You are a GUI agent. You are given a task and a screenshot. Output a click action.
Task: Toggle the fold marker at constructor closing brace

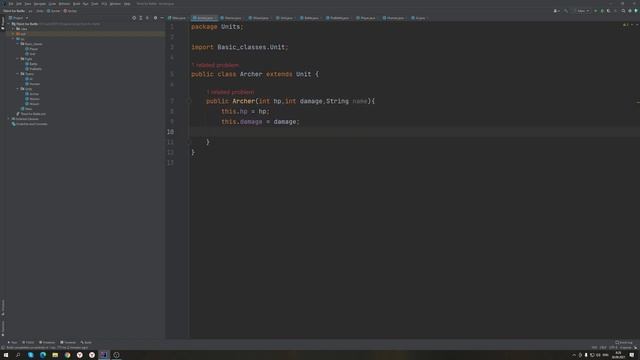pos(189,142)
